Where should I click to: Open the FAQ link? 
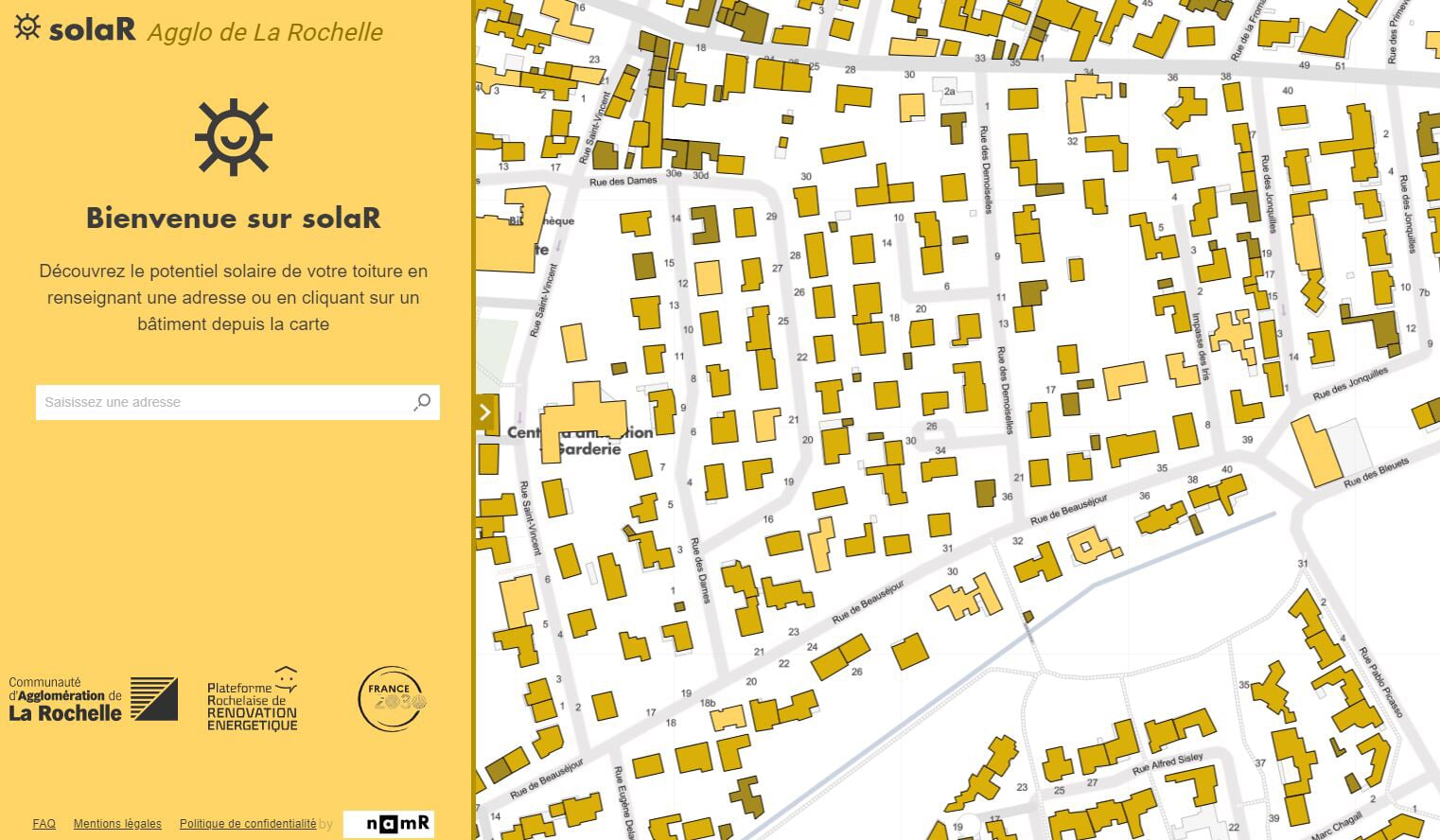click(44, 823)
